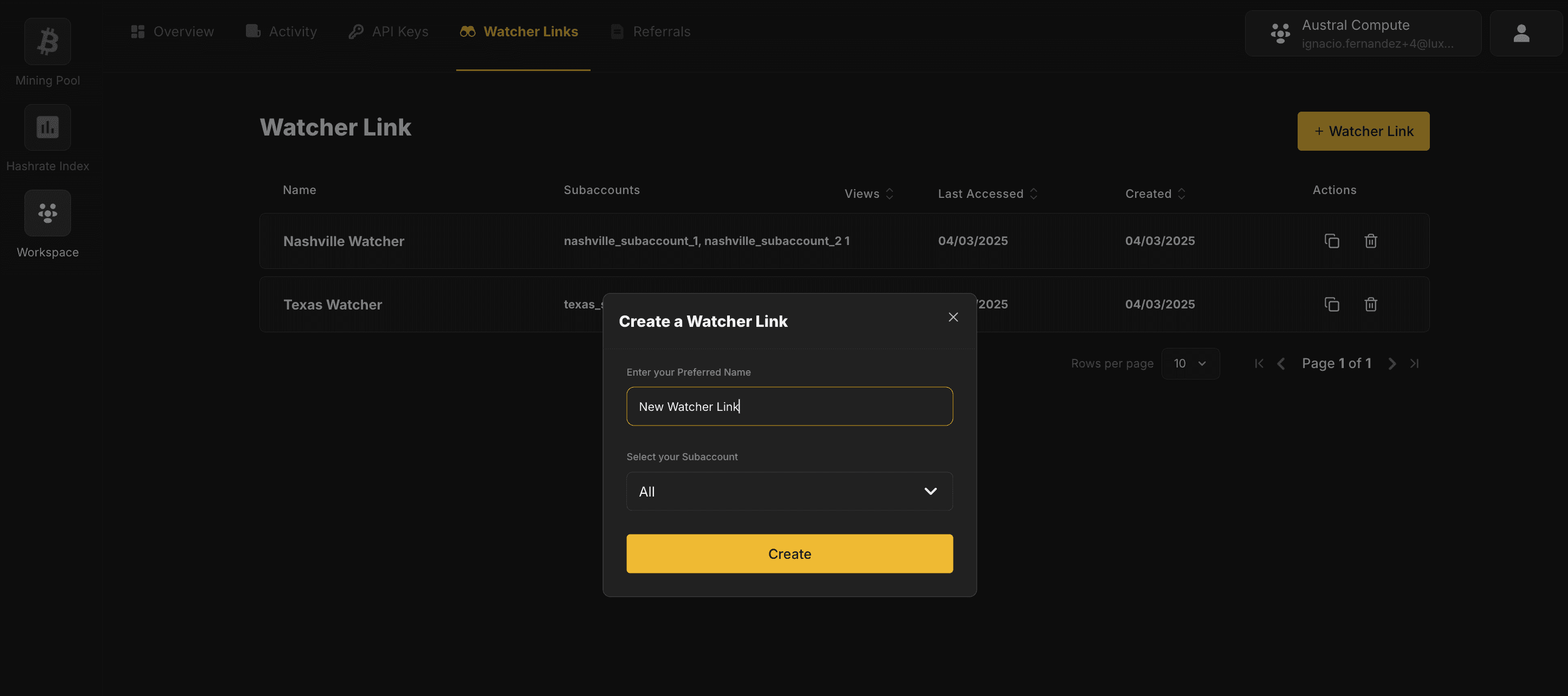1568x696 pixels.
Task: Open Hashrate Index from the sidebar
Action: pos(47,127)
